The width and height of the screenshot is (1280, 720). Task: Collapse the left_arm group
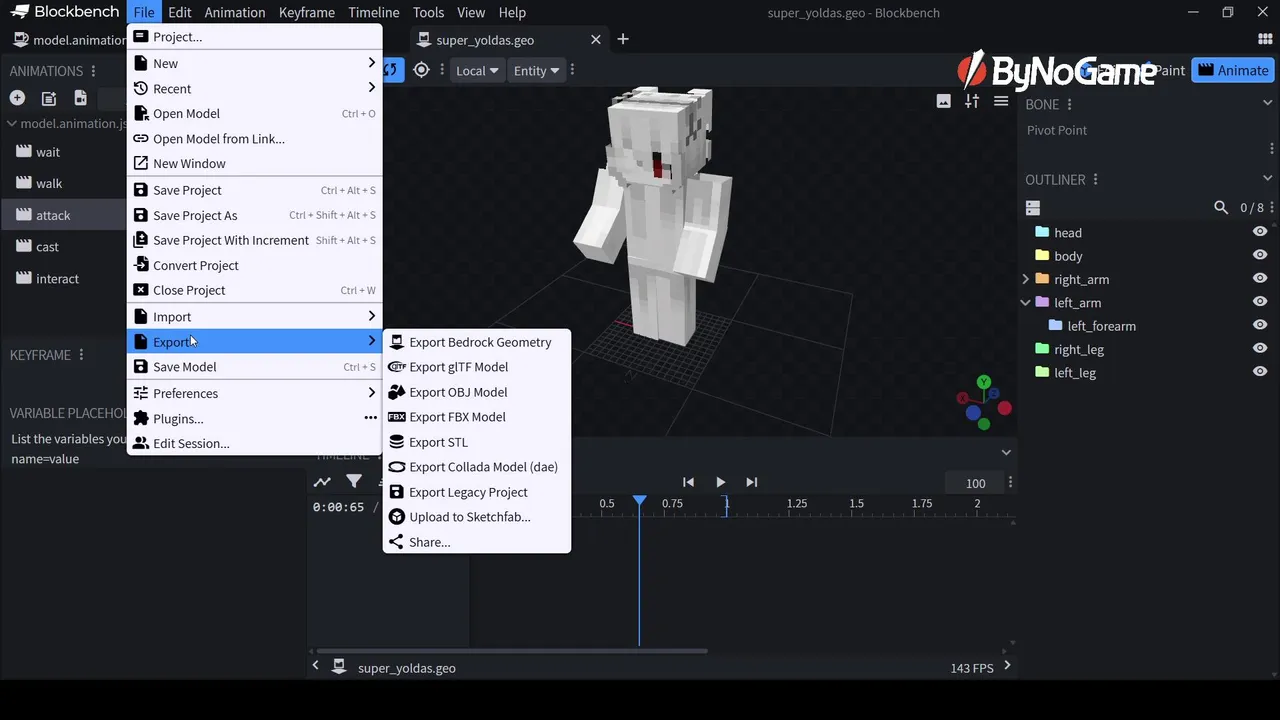coord(1025,302)
